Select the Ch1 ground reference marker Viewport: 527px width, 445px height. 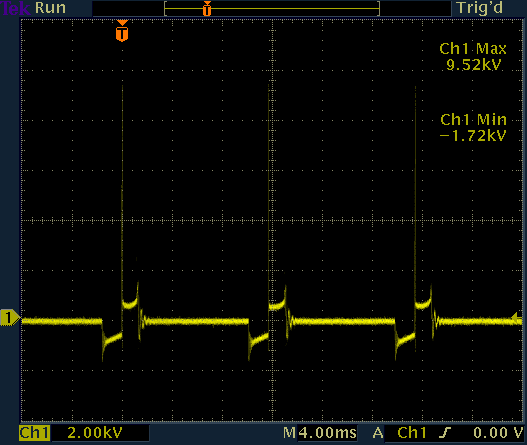point(9,318)
